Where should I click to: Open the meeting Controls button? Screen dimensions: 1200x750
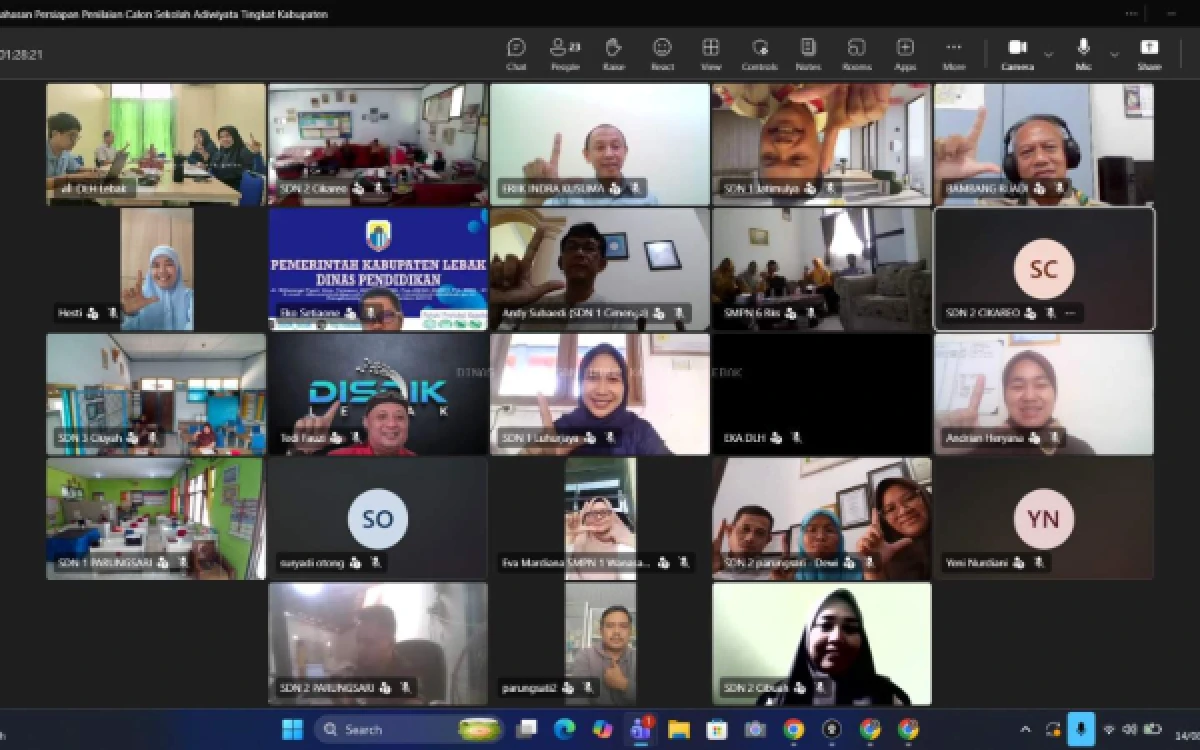pyautogui.click(x=759, y=54)
